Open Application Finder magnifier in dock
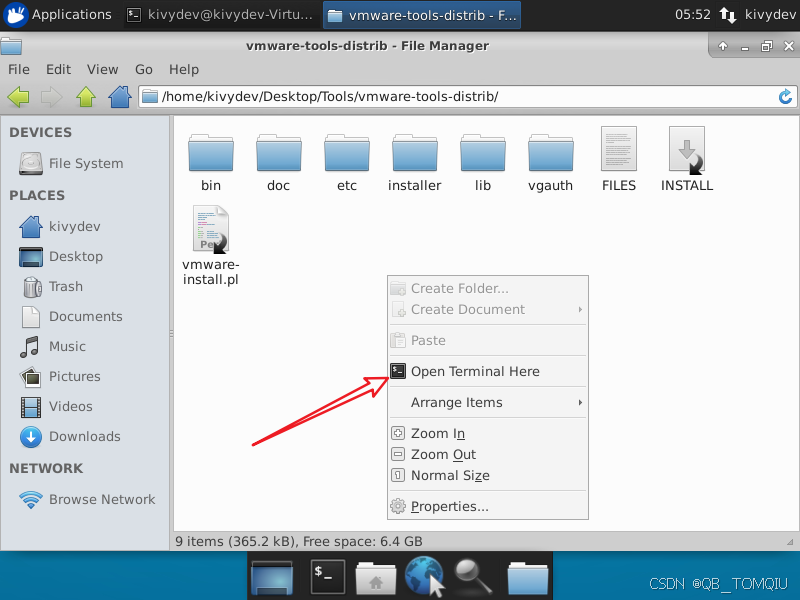This screenshot has height=600, width=800. (x=472, y=577)
